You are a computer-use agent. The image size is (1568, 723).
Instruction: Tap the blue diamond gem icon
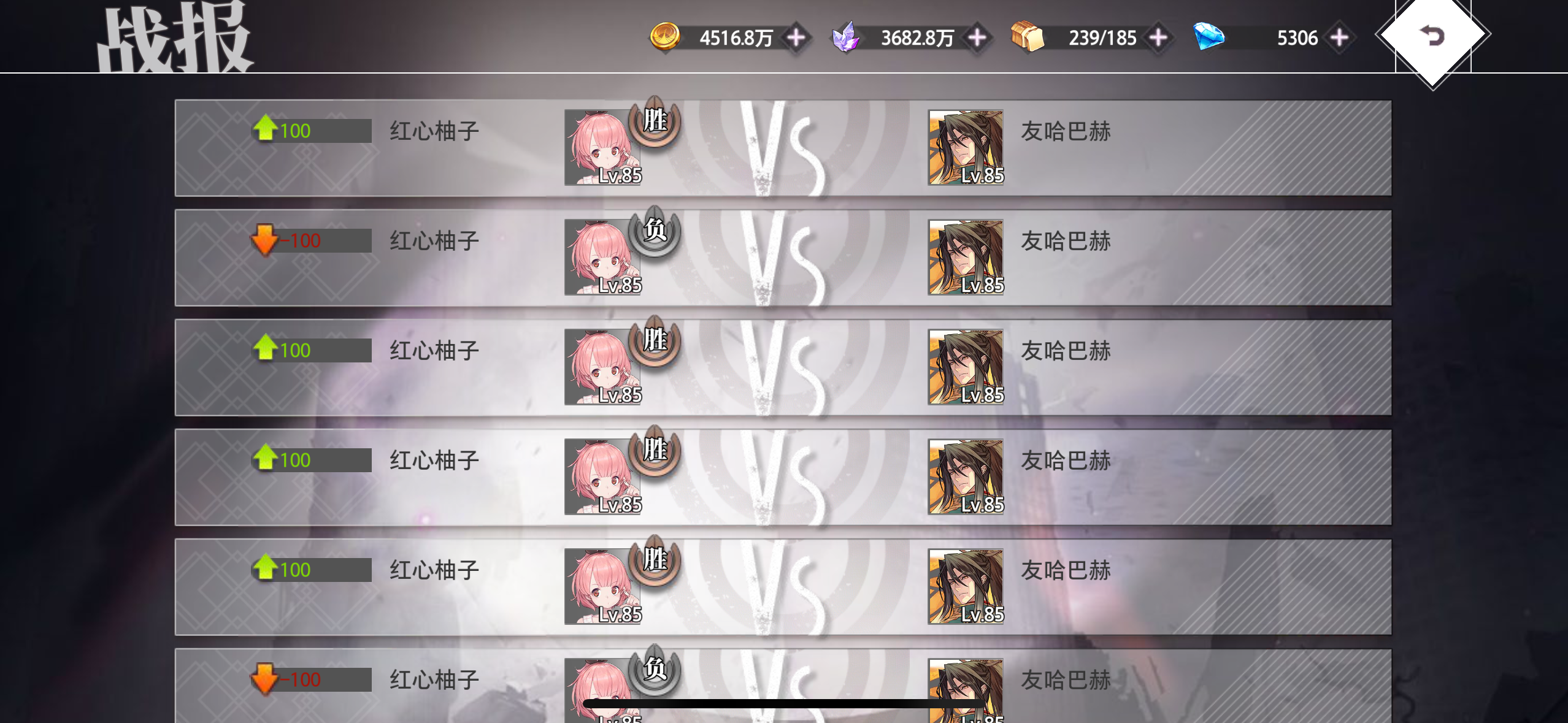tap(1209, 36)
